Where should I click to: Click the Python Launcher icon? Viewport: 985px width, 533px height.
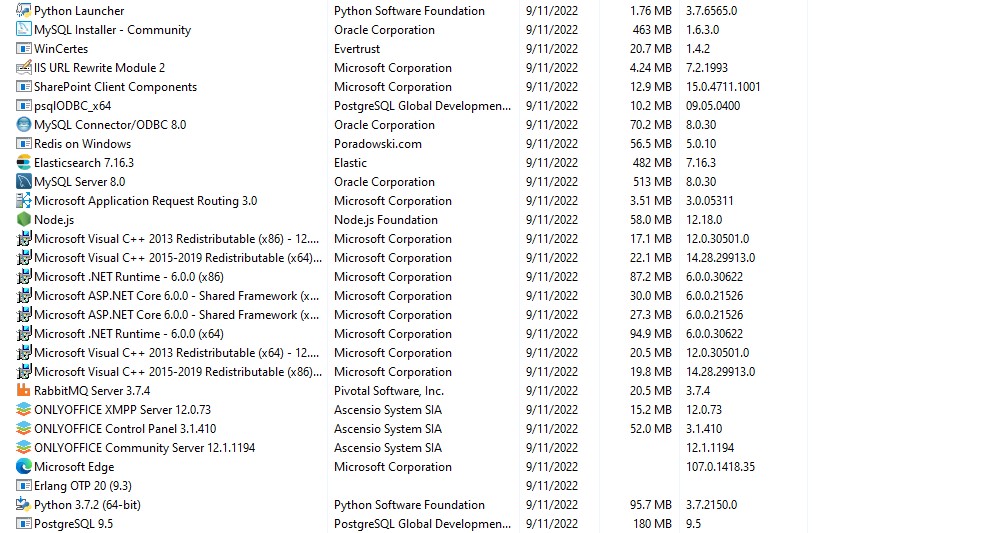tap(23, 11)
